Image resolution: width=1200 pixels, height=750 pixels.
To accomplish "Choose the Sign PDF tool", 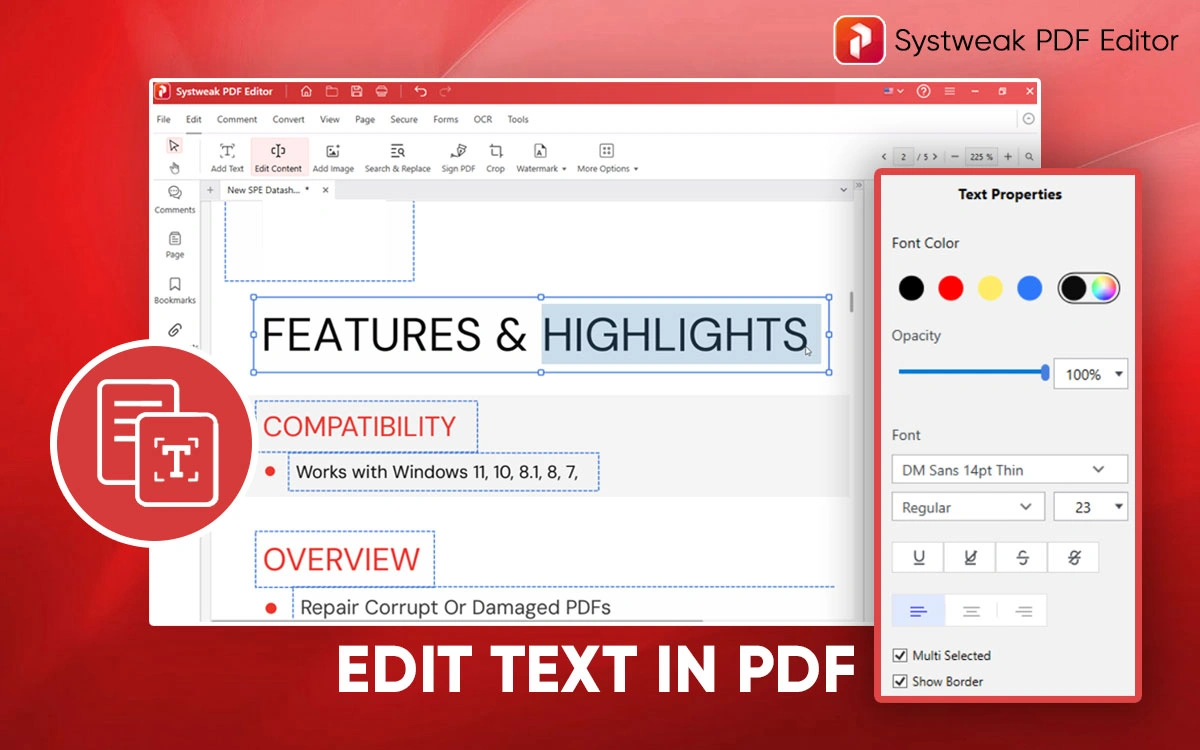I will click(x=458, y=156).
